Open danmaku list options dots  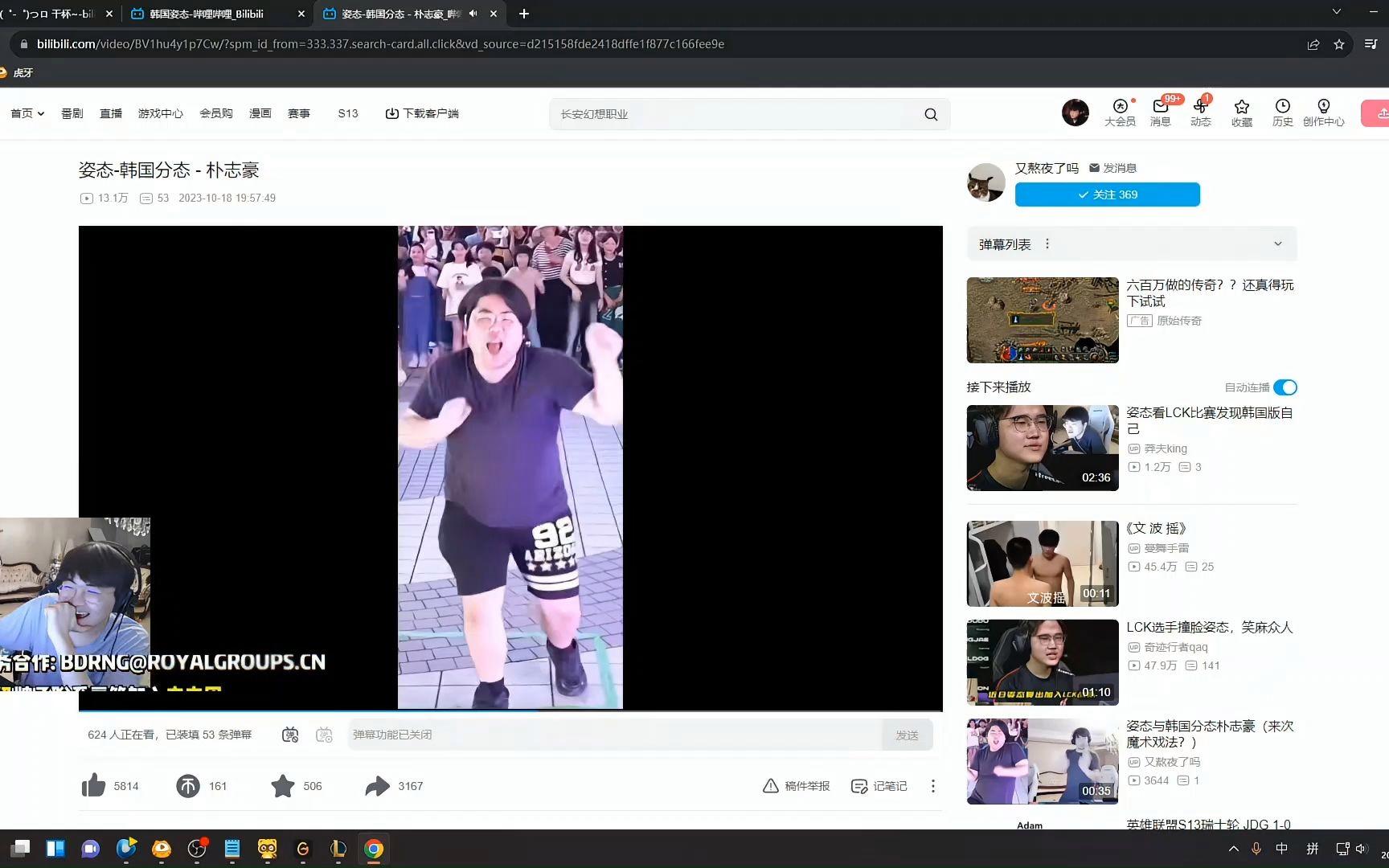pyautogui.click(x=1047, y=244)
